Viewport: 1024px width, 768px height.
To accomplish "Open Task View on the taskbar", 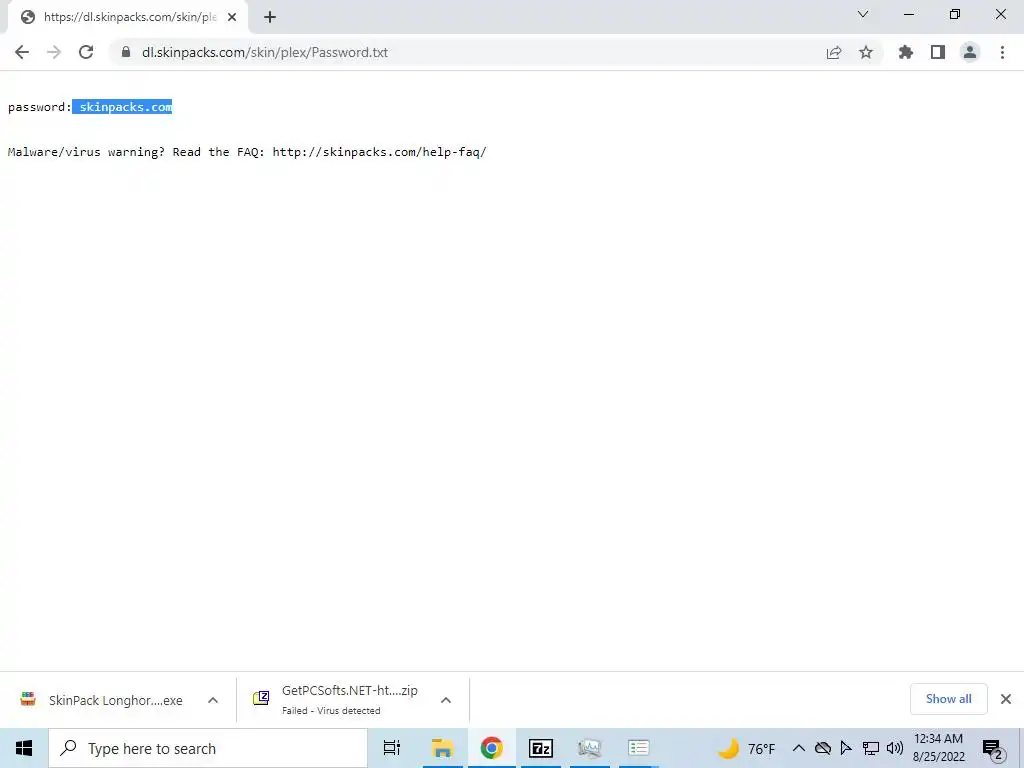I will coord(392,748).
